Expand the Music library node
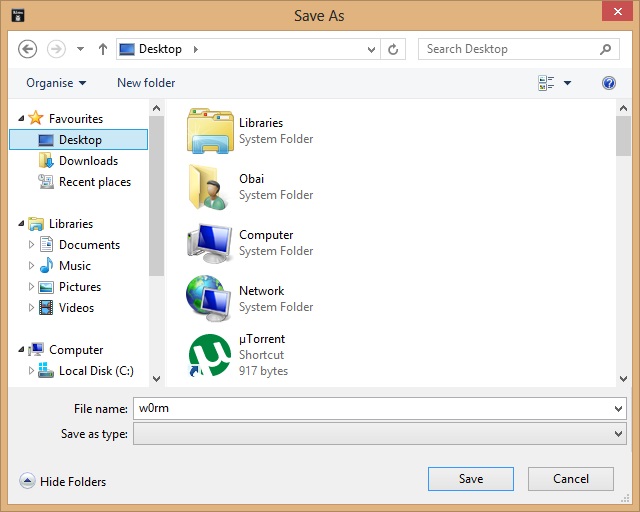The height and width of the screenshot is (512, 640). point(31,265)
